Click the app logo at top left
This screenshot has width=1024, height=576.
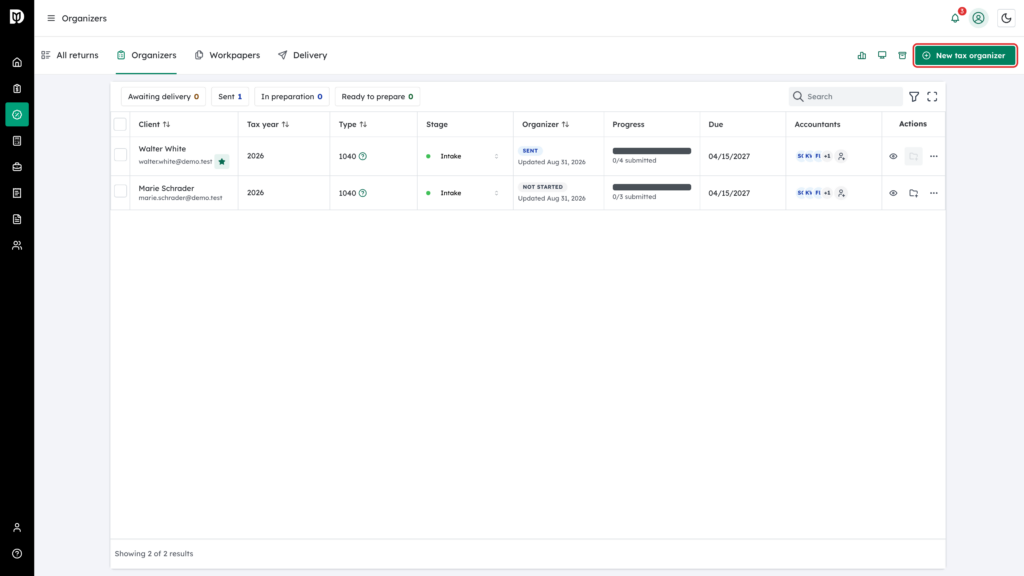(17, 16)
